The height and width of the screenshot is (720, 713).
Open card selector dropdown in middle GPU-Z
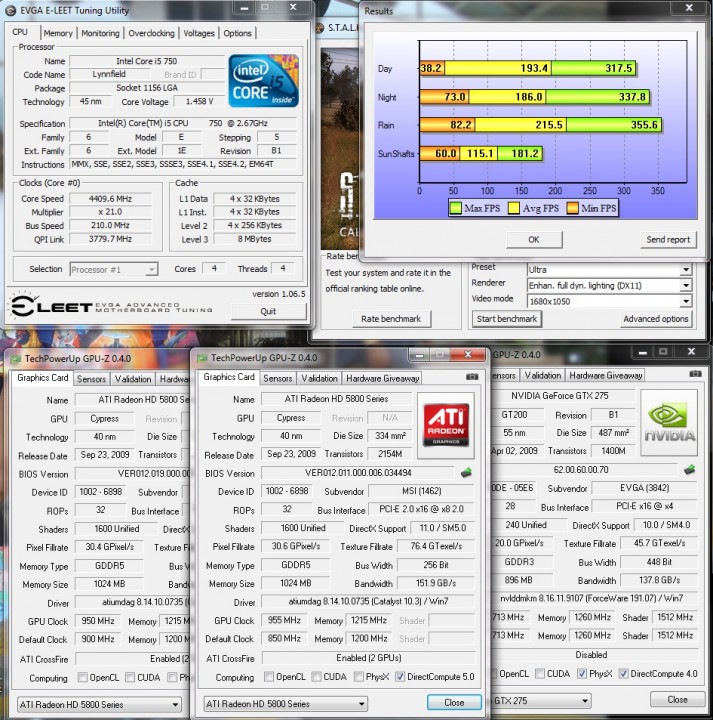pos(285,703)
